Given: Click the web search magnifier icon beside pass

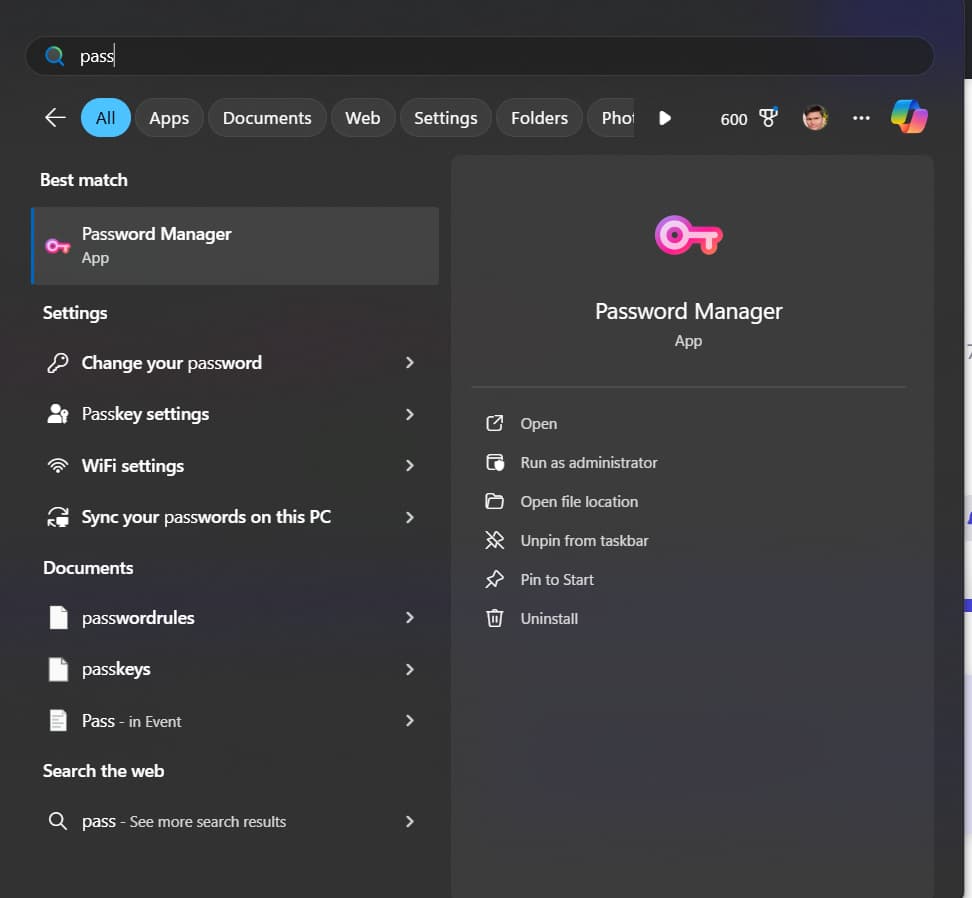Looking at the screenshot, I should coord(58,821).
